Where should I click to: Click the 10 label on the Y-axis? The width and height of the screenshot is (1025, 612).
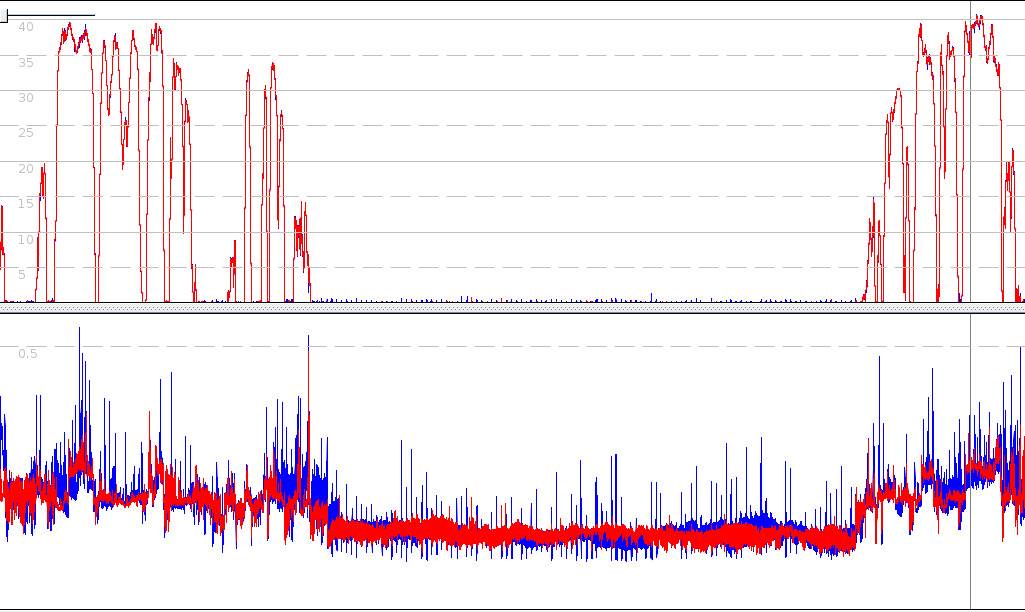26,239
